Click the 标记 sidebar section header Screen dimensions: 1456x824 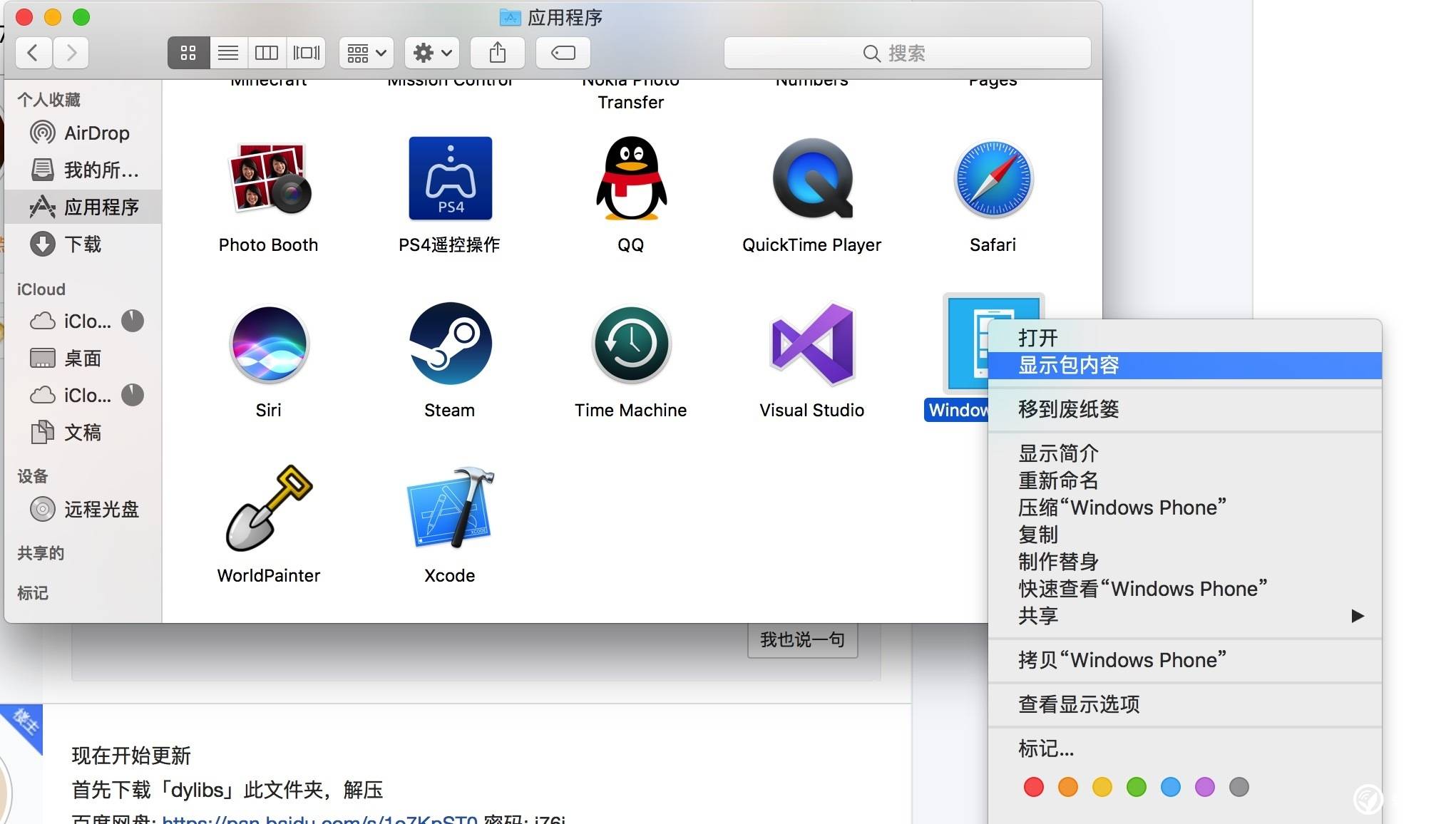pyautogui.click(x=33, y=593)
